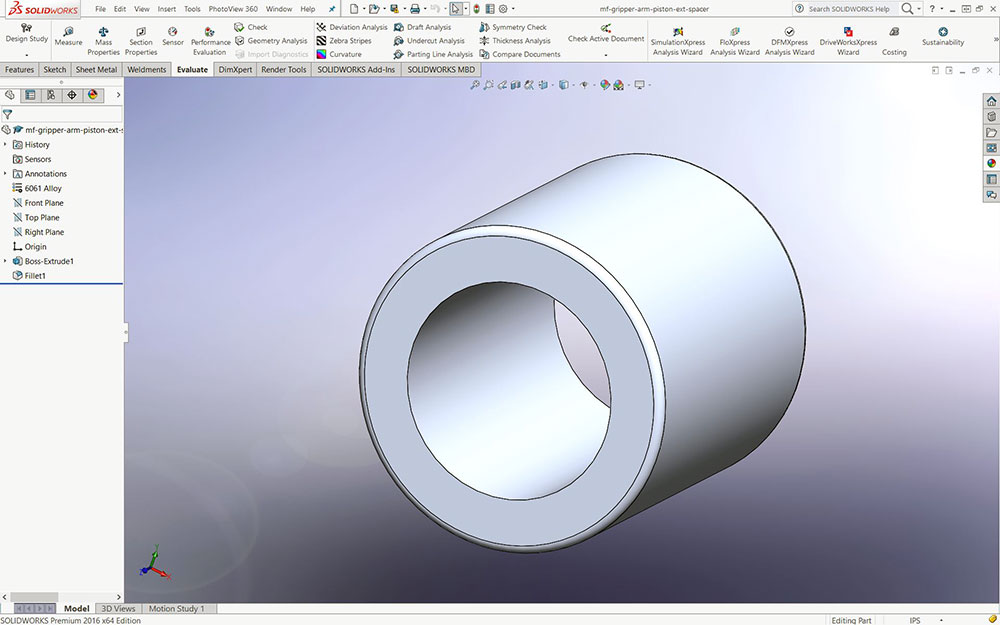Expand the Boss-Extrude1 feature
This screenshot has height=625, width=1000.
pyautogui.click(x=5, y=261)
